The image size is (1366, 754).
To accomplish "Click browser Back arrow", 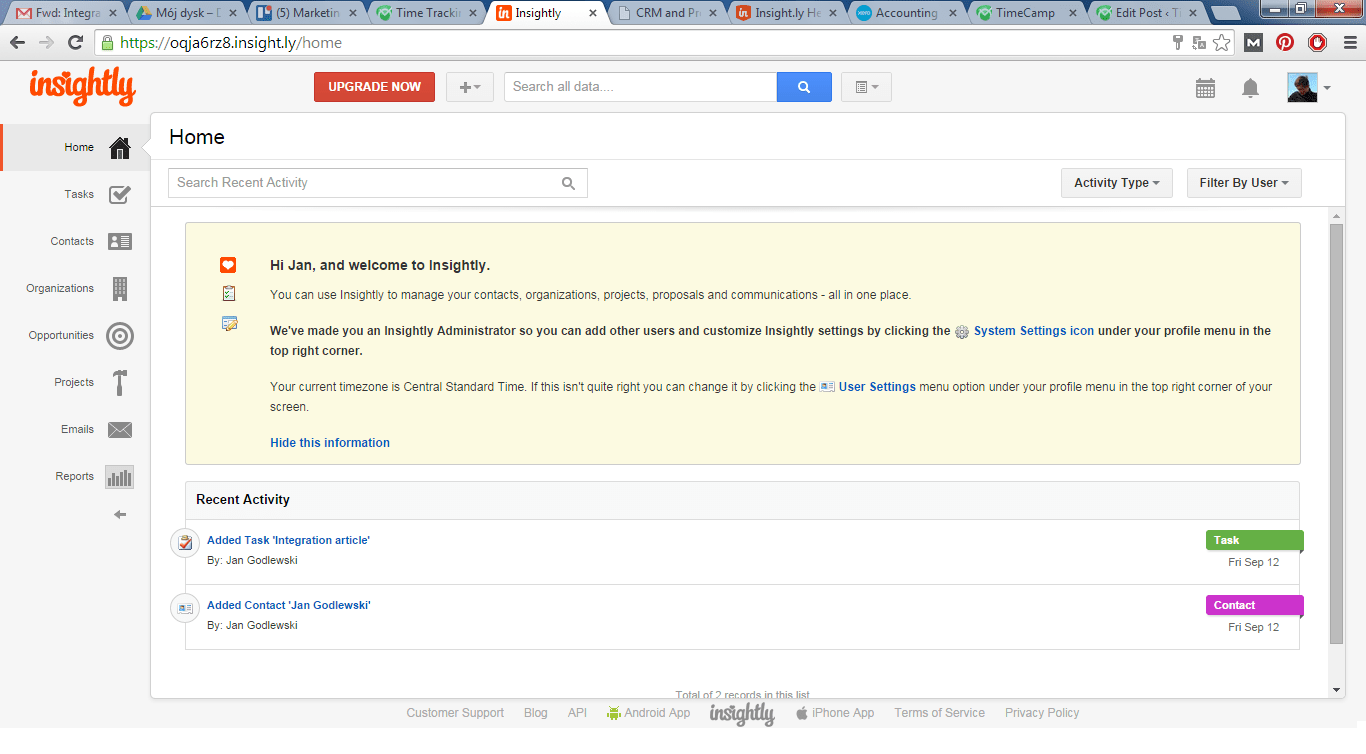I will (18, 43).
